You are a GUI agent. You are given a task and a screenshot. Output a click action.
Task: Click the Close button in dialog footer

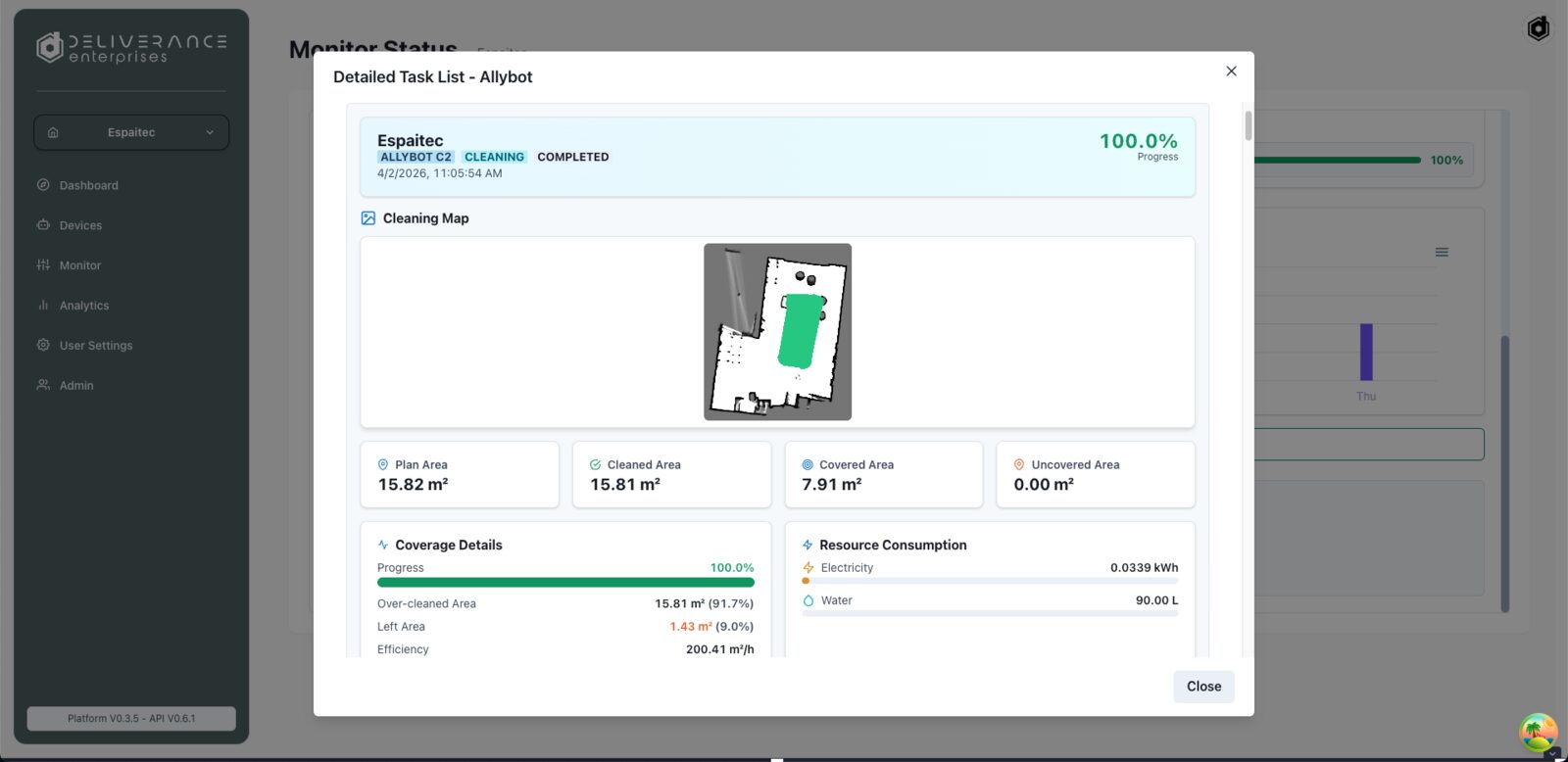coord(1203,687)
